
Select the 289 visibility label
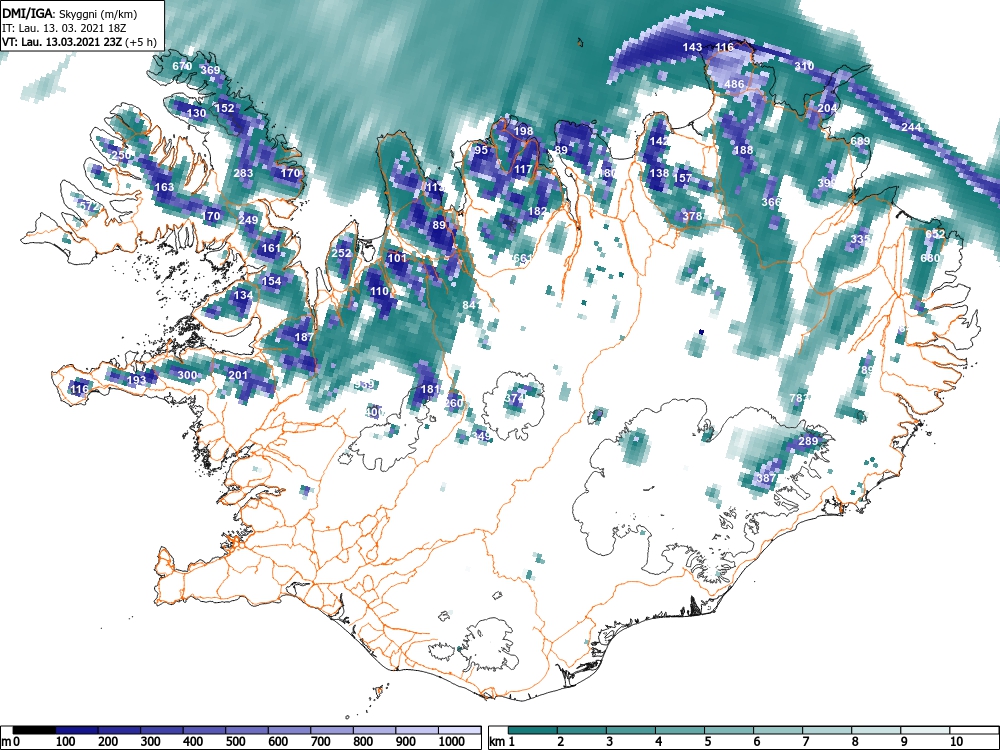[x=808, y=441]
